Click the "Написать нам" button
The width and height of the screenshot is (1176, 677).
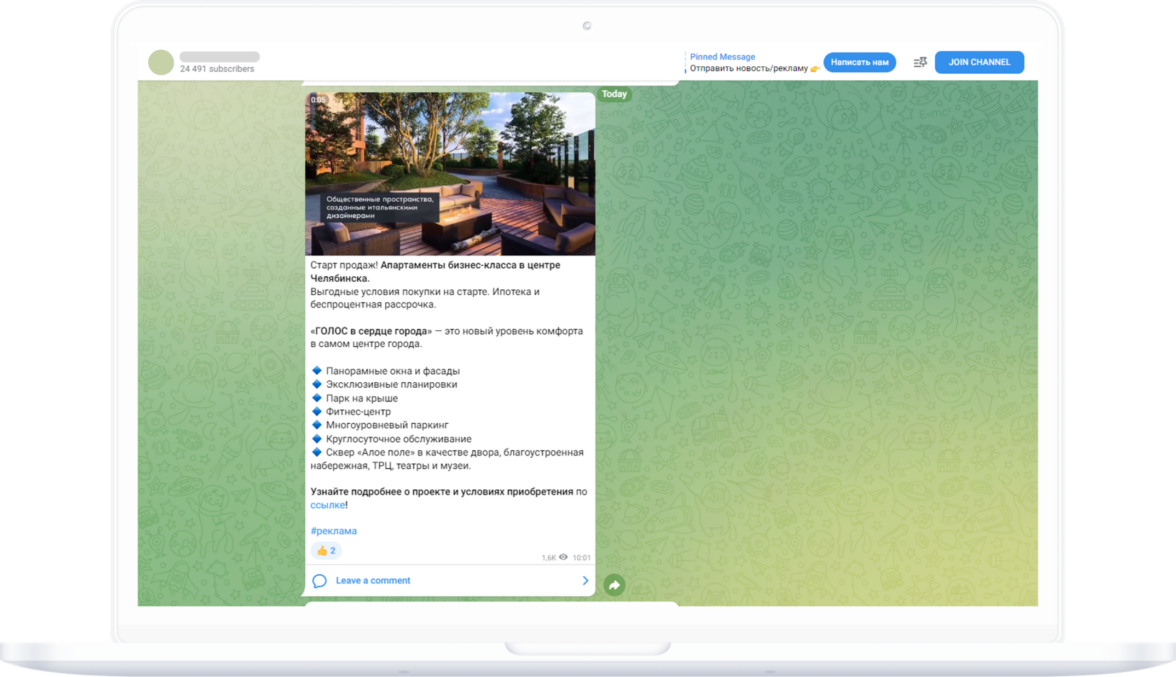point(859,62)
